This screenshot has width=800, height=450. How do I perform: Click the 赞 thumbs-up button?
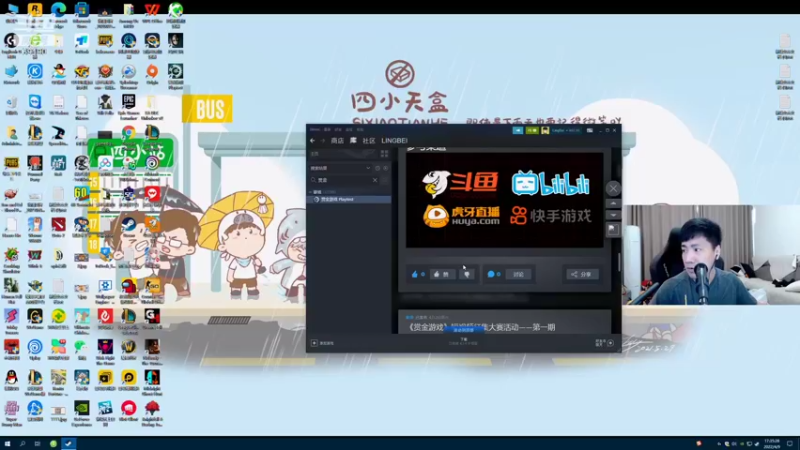coord(442,274)
